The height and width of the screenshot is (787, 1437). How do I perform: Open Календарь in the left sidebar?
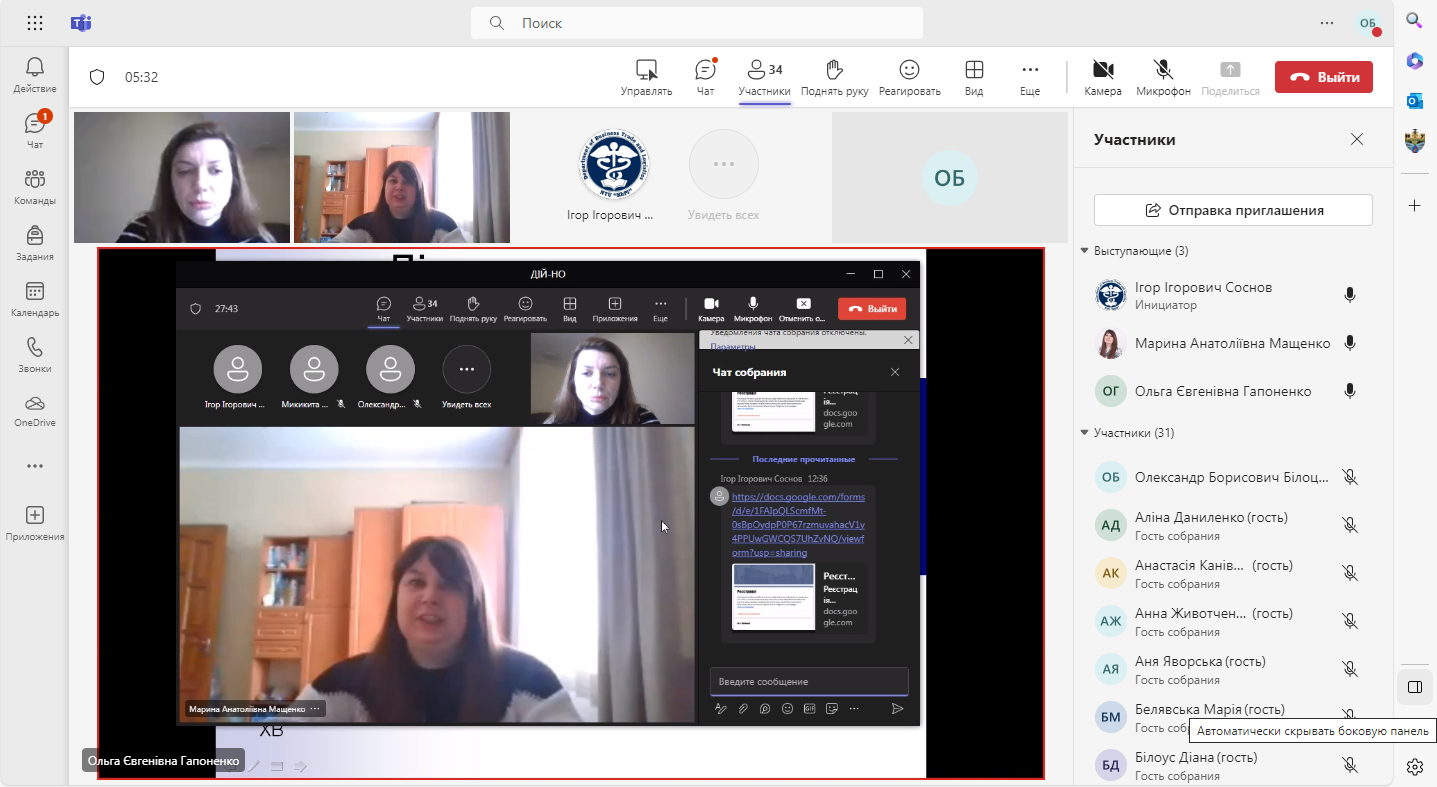pyautogui.click(x=35, y=299)
